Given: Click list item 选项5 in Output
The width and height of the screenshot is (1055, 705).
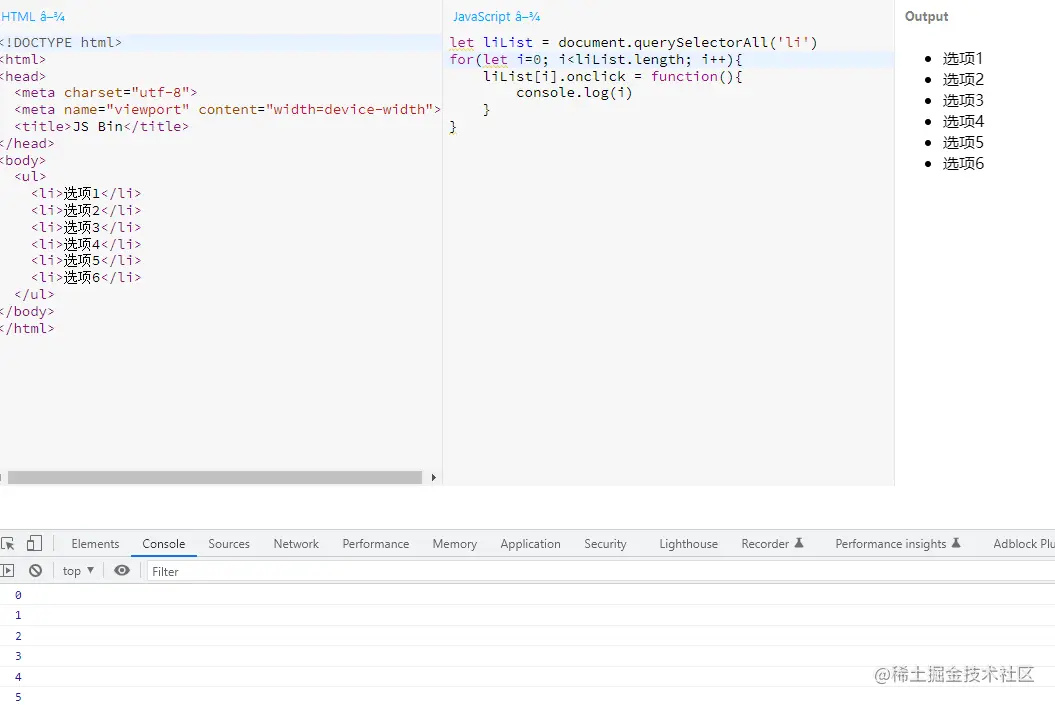Looking at the screenshot, I should (963, 143).
